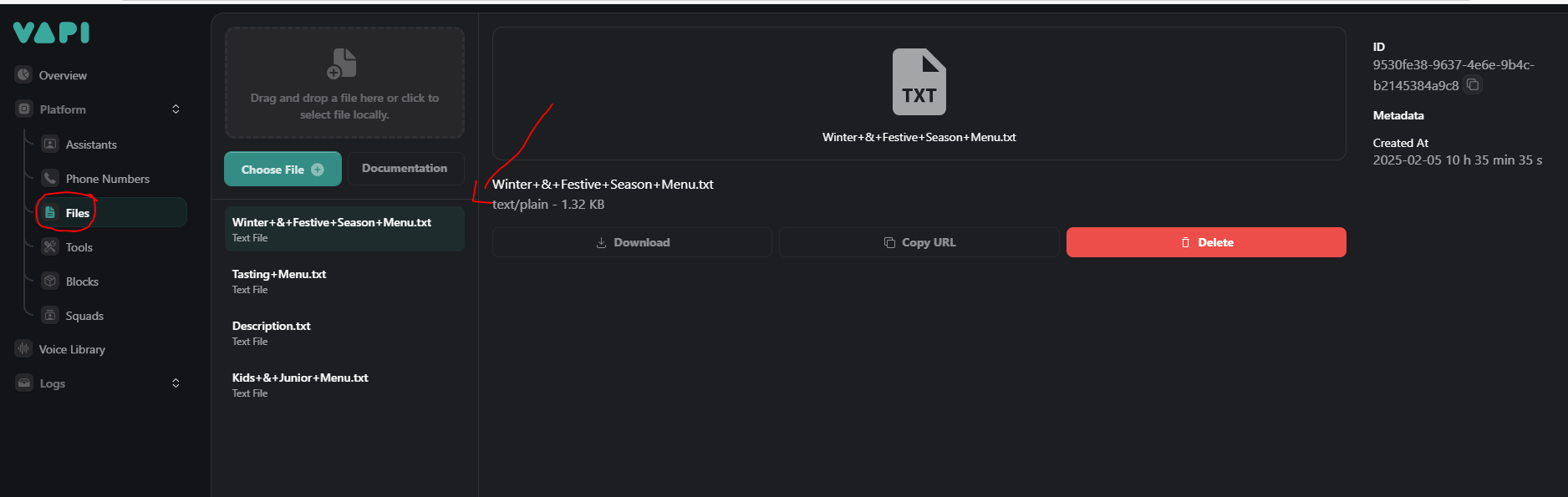1568x497 pixels.
Task: Expand the Logs section chevron
Action: [176, 383]
